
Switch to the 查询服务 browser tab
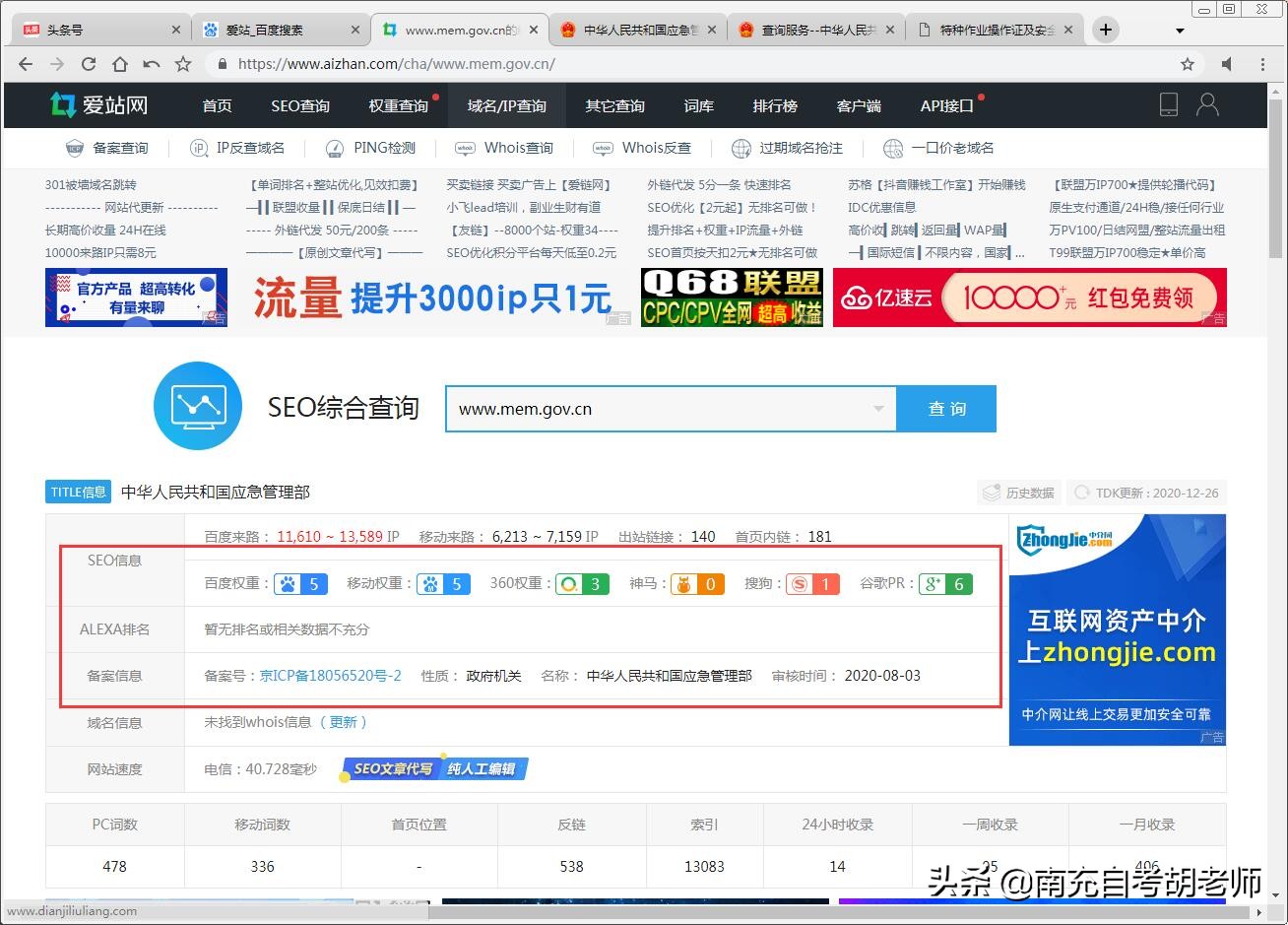(x=816, y=30)
